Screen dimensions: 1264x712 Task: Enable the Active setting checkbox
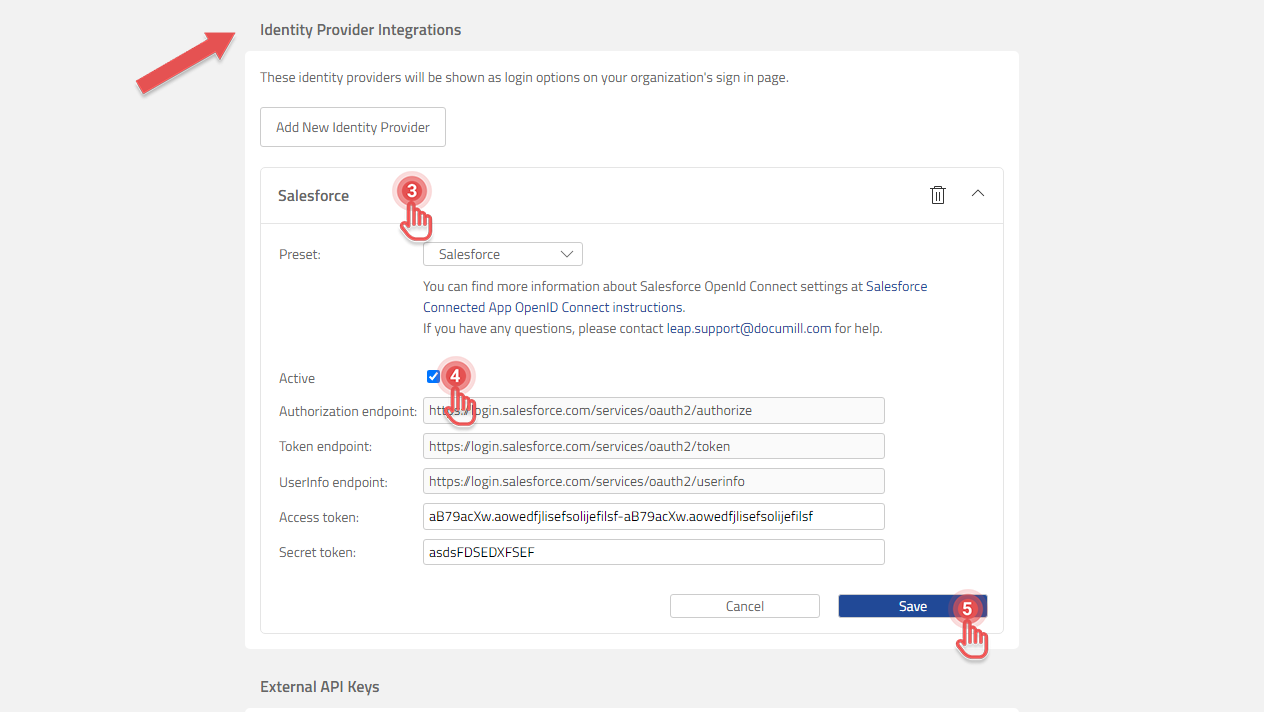(x=433, y=376)
